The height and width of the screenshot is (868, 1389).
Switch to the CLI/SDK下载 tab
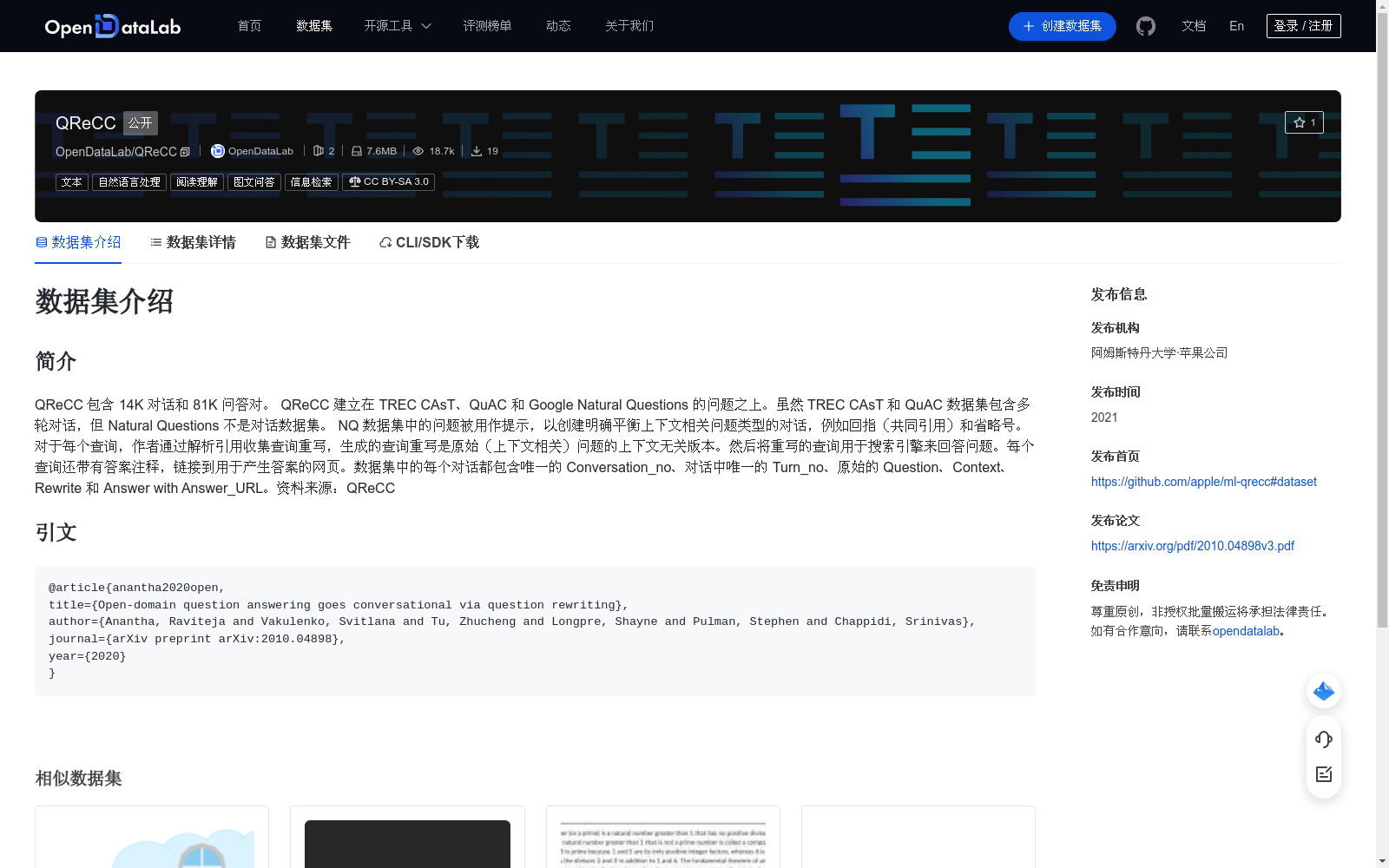(x=429, y=242)
